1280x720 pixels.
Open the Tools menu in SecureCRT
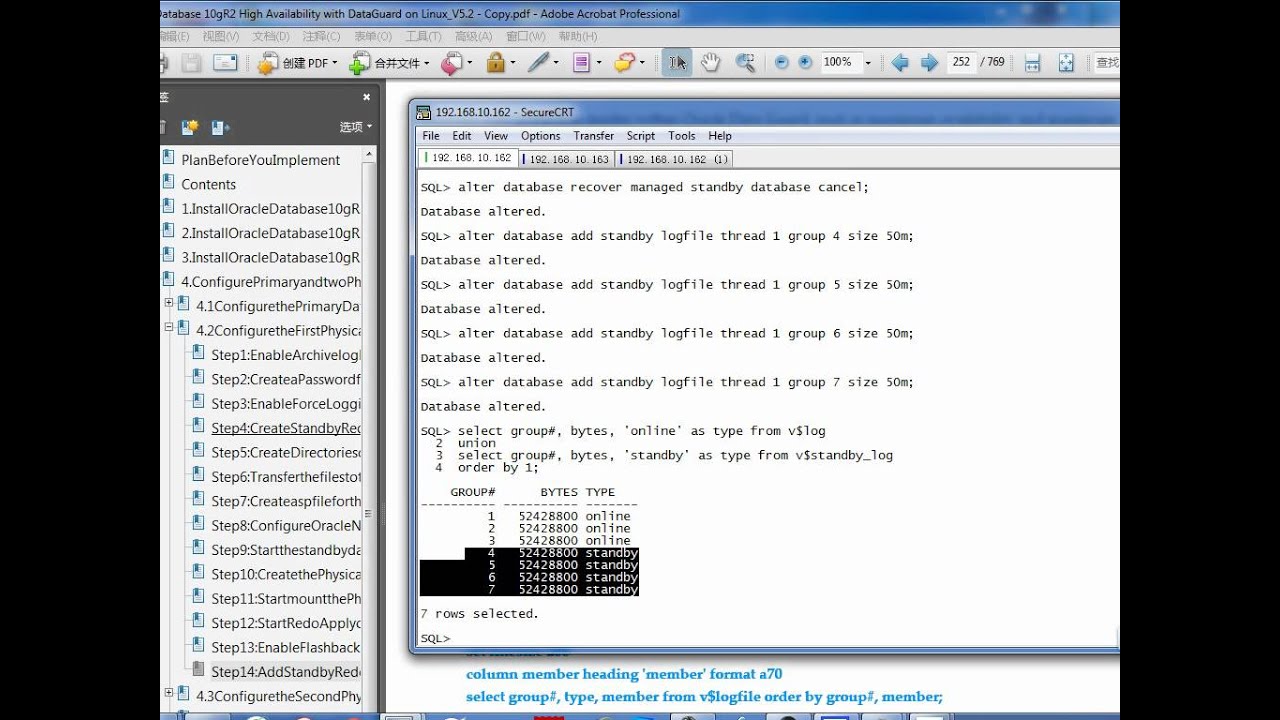pyautogui.click(x=682, y=136)
